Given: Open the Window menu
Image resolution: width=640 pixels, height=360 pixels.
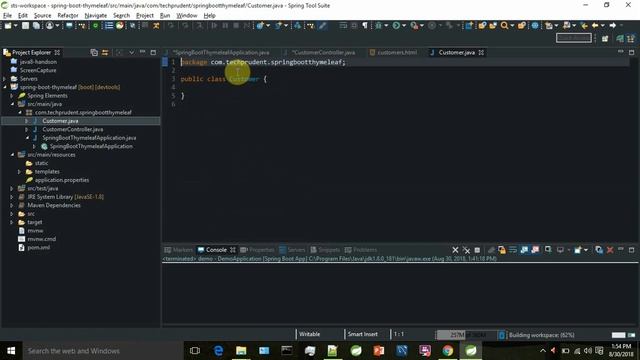Looking at the screenshot, I should click(187, 16).
